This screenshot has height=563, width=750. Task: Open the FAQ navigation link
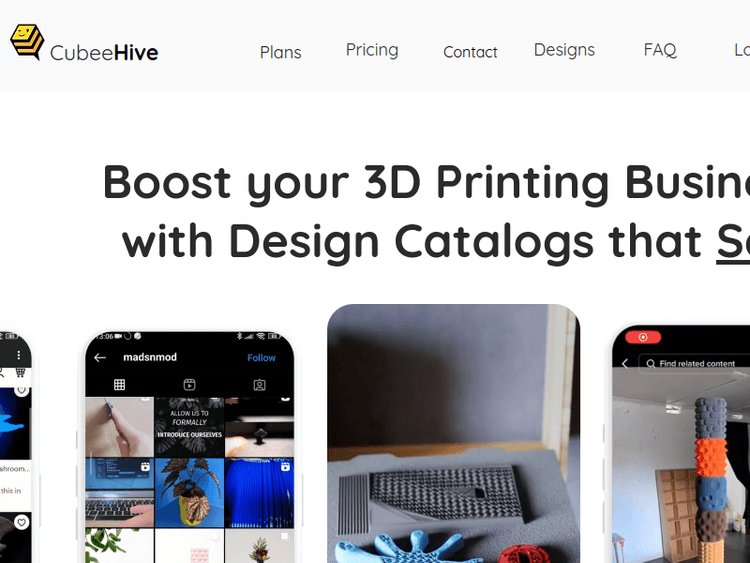point(660,50)
